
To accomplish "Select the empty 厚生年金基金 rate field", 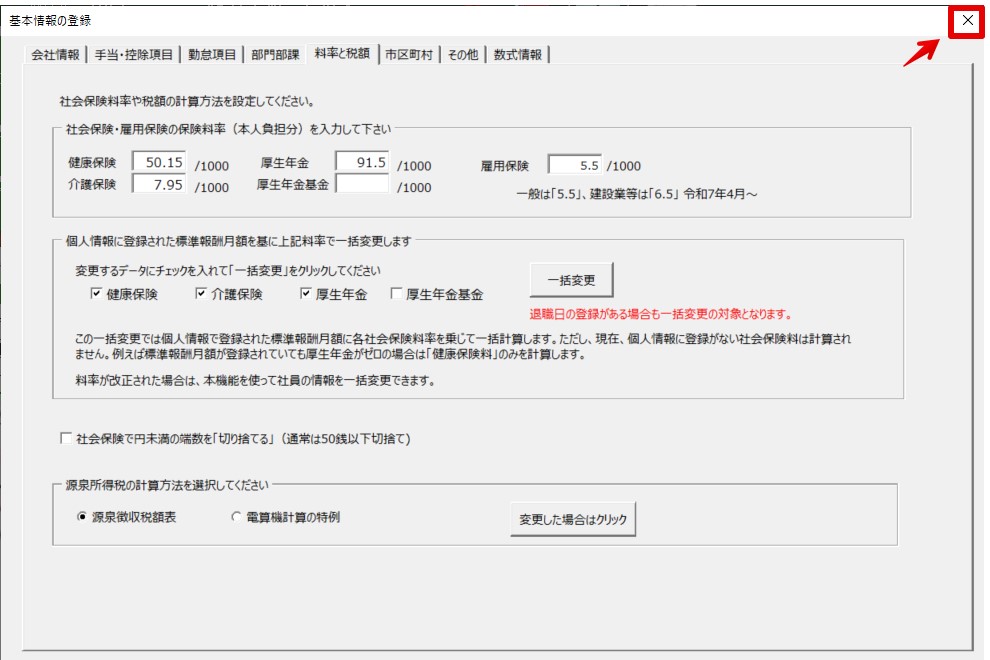I will (362, 184).
